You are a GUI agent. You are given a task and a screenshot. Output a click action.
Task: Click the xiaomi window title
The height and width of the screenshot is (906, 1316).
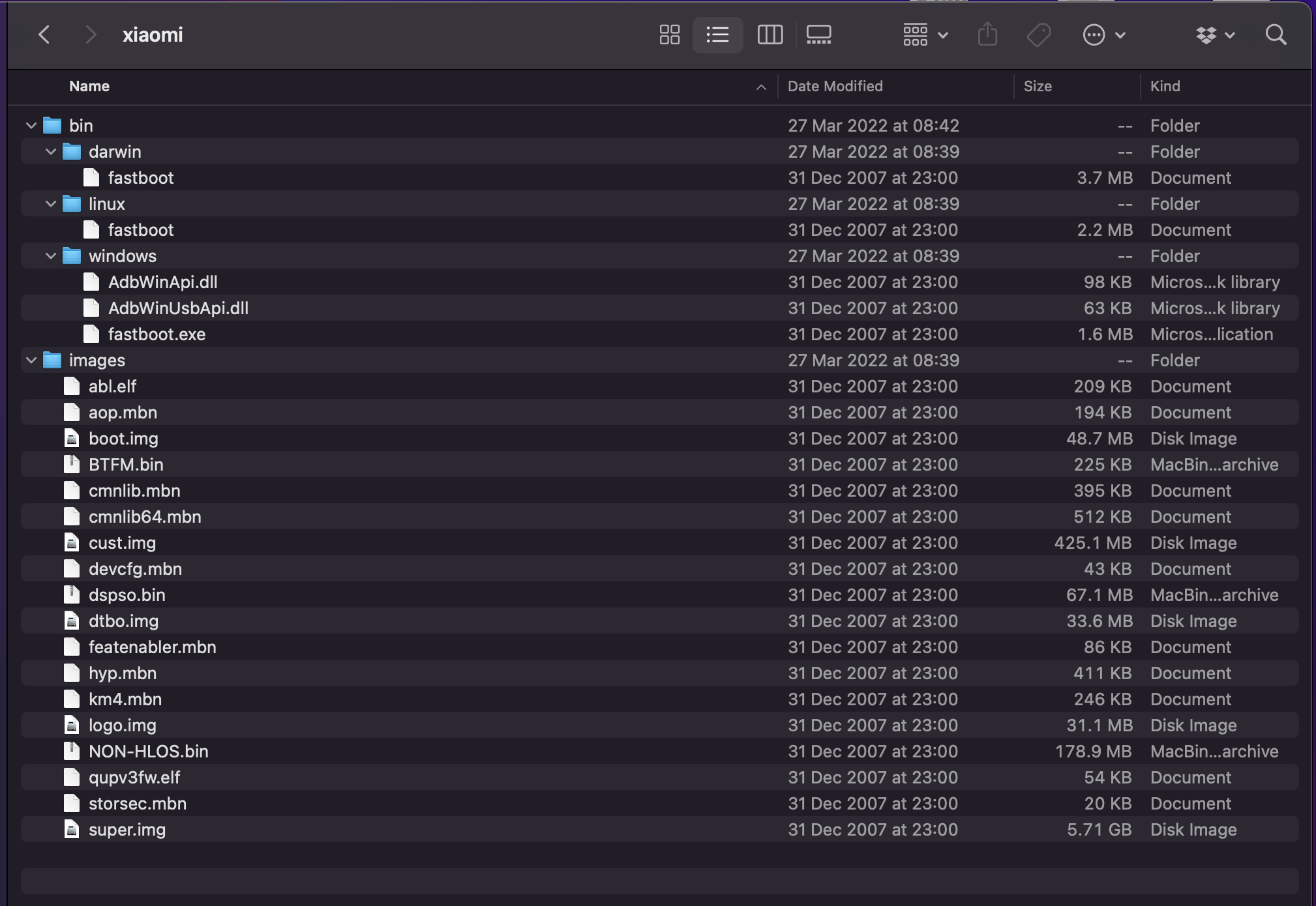click(153, 35)
